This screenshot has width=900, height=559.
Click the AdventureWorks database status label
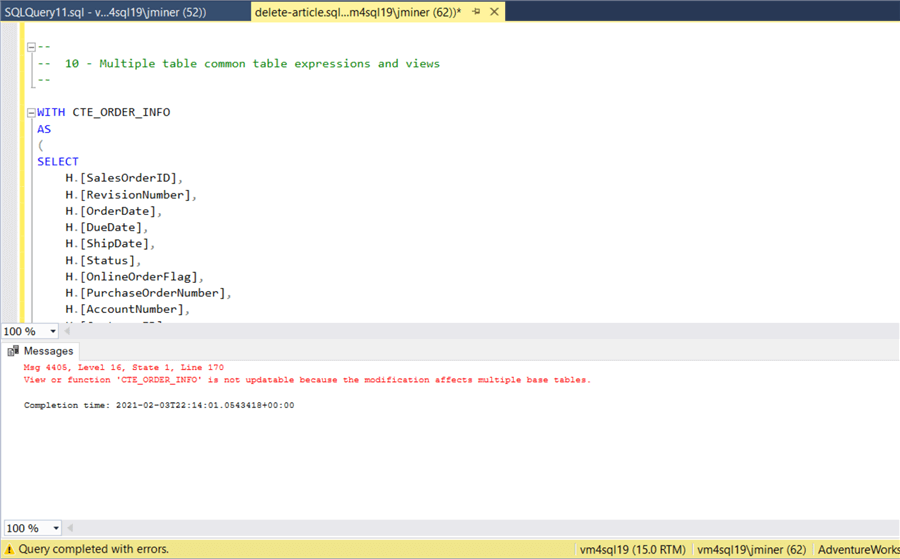pos(858,550)
